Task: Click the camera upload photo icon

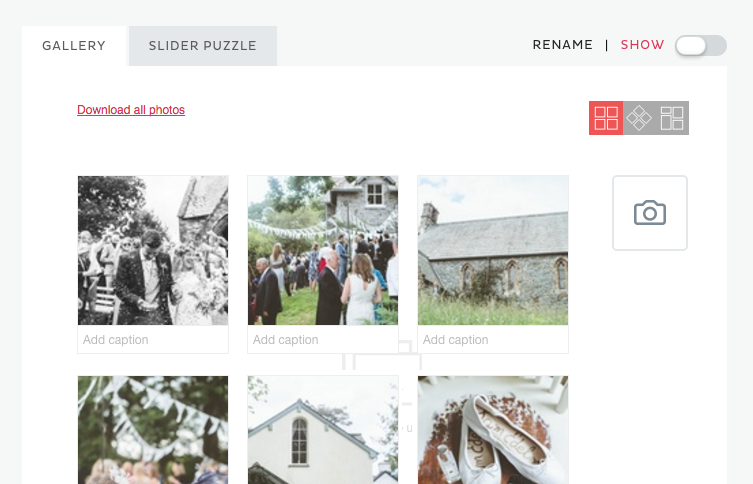Action: [650, 213]
